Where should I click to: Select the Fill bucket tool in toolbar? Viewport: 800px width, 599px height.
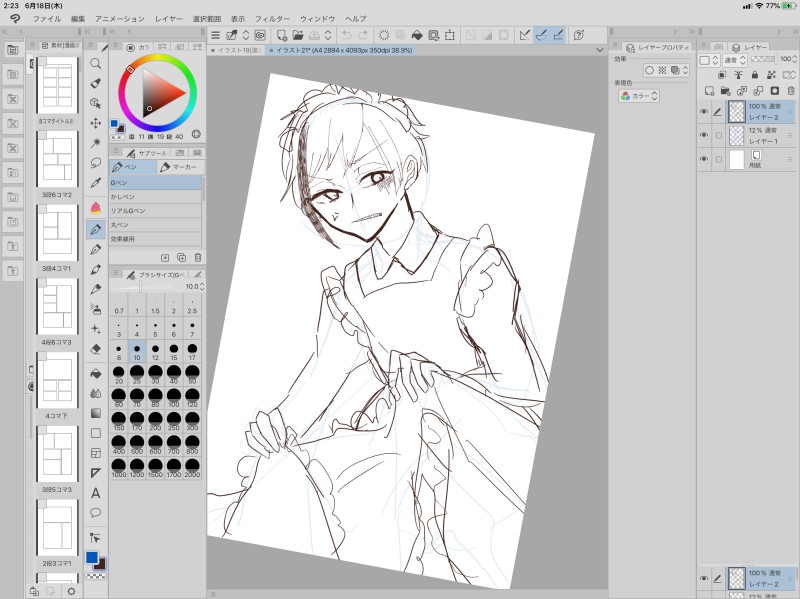(x=95, y=373)
